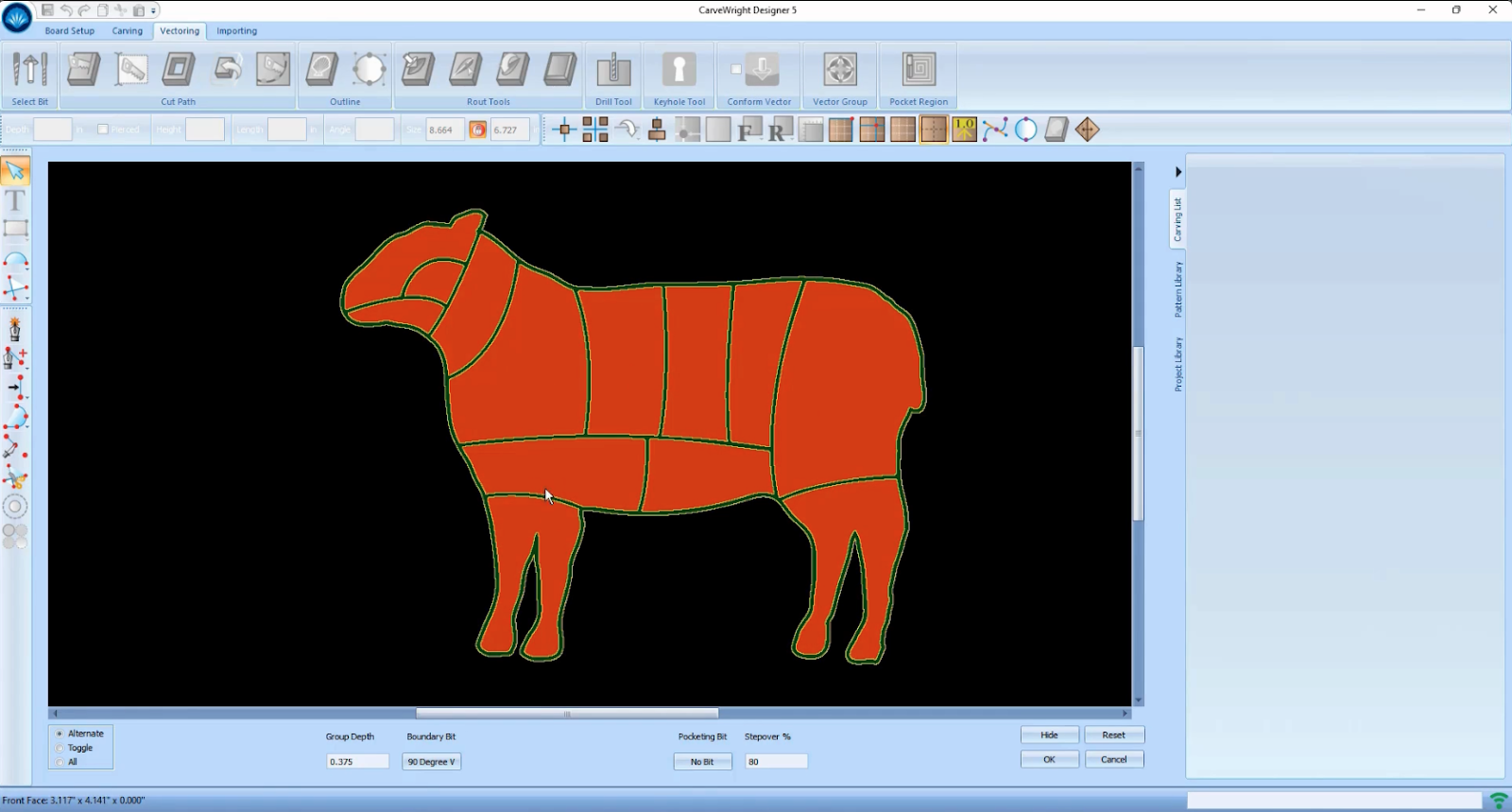Open the No Bit pocketing bit selector

pyautogui.click(x=702, y=762)
